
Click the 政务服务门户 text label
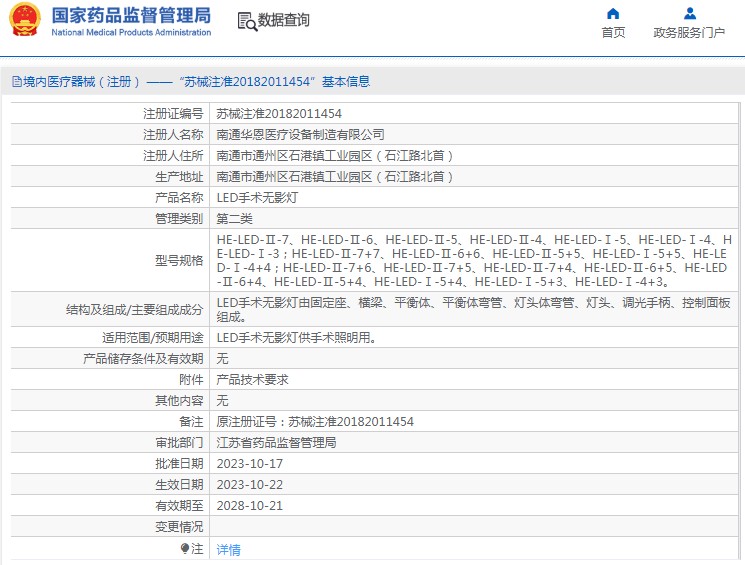[689, 32]
